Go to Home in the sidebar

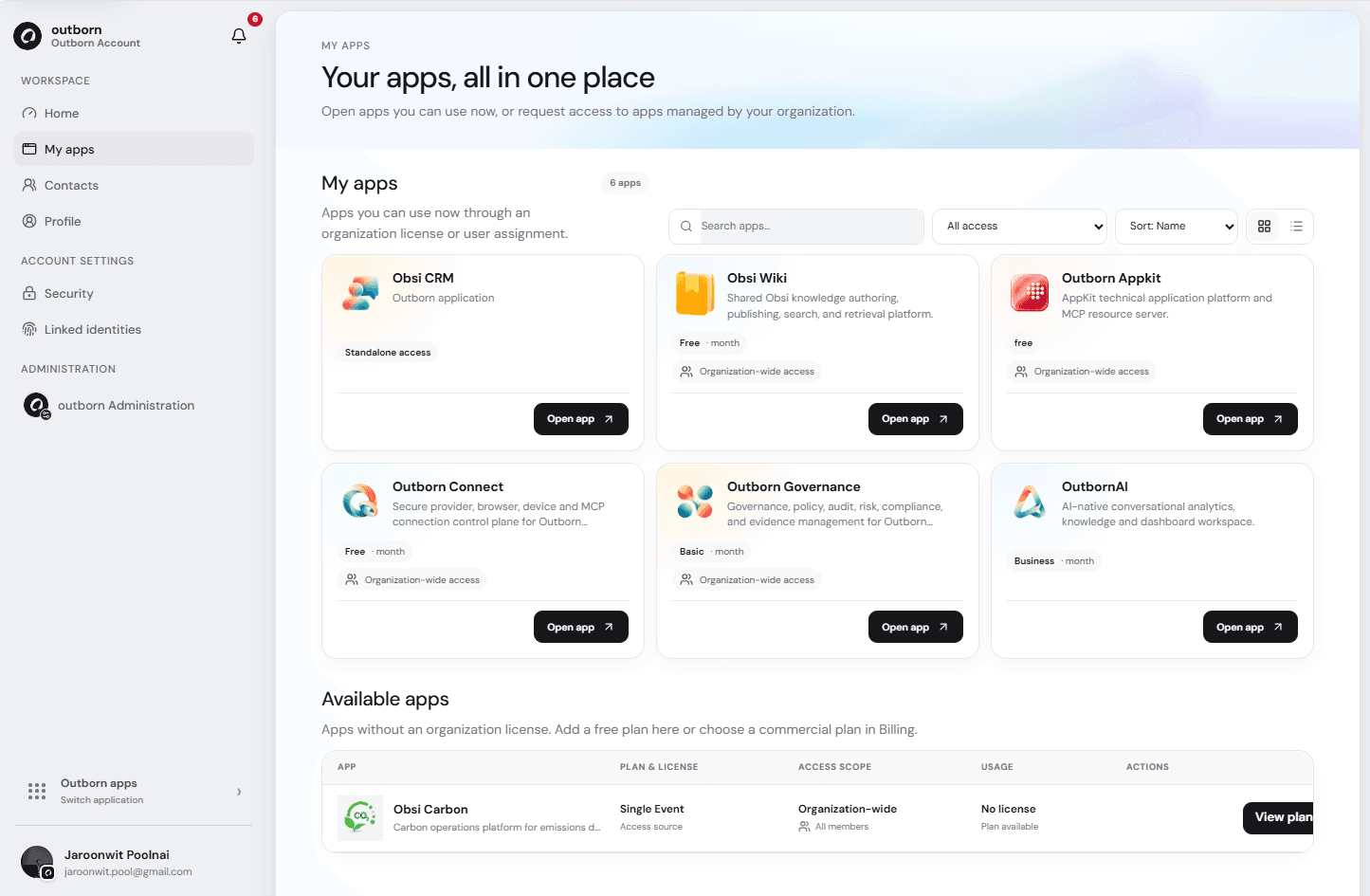[x=134, y=113]
